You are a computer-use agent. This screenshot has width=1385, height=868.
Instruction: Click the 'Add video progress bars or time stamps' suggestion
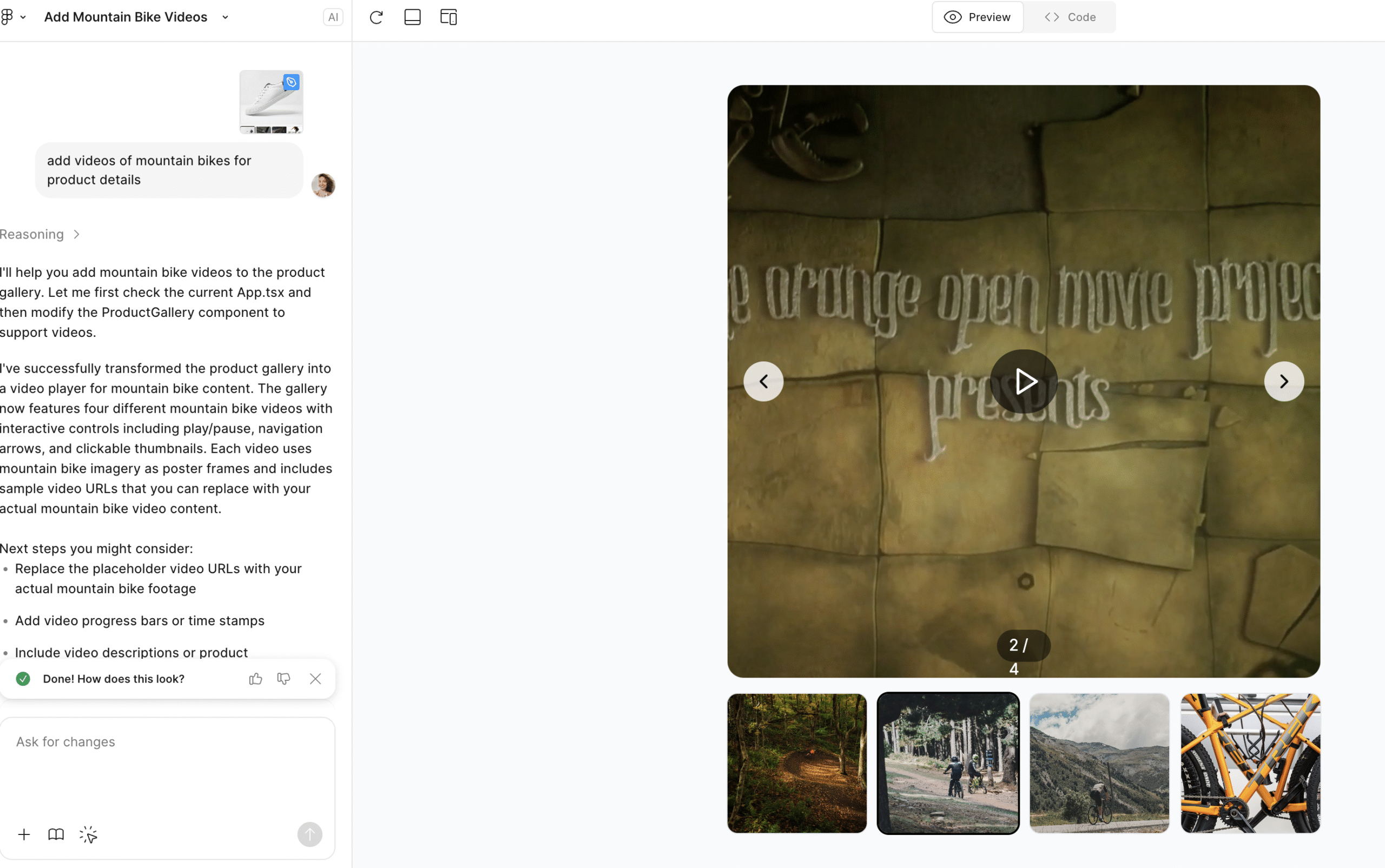[x=140, y=620]
